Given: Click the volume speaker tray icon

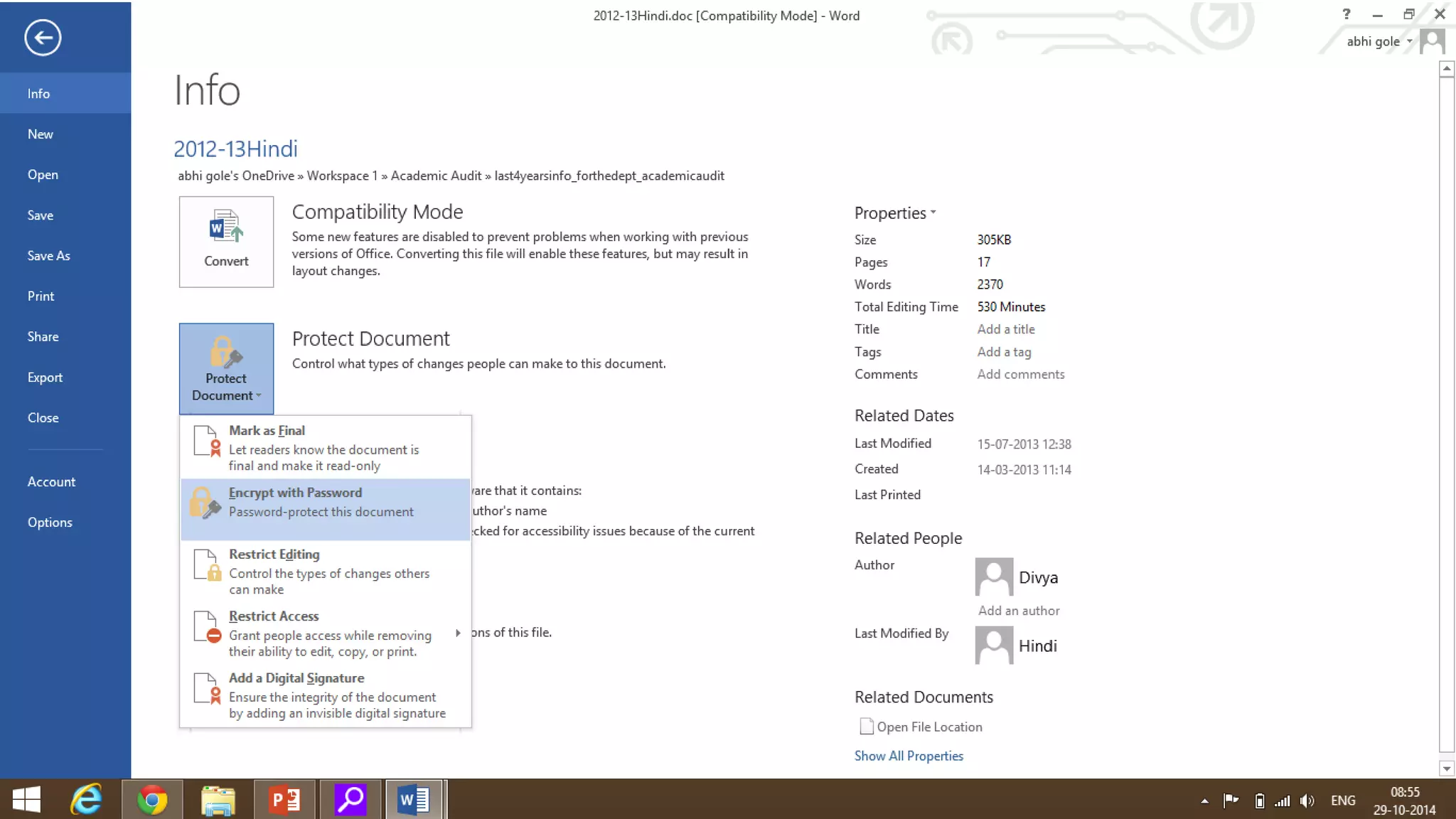Looking at the screenshot, I should (1306, 801).
